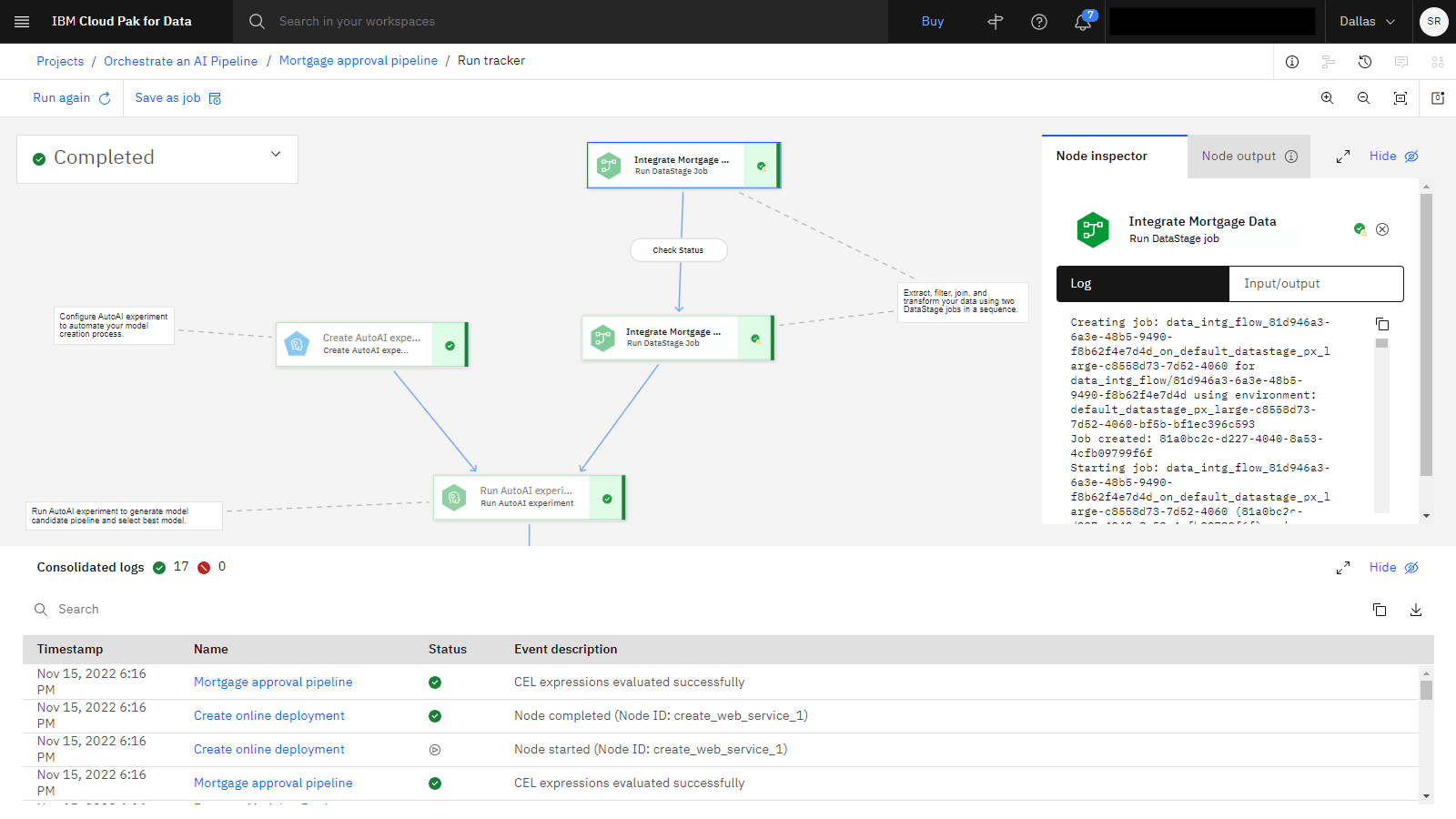
Task: Expand the Consolidated logs panel
Action: 1343,568
